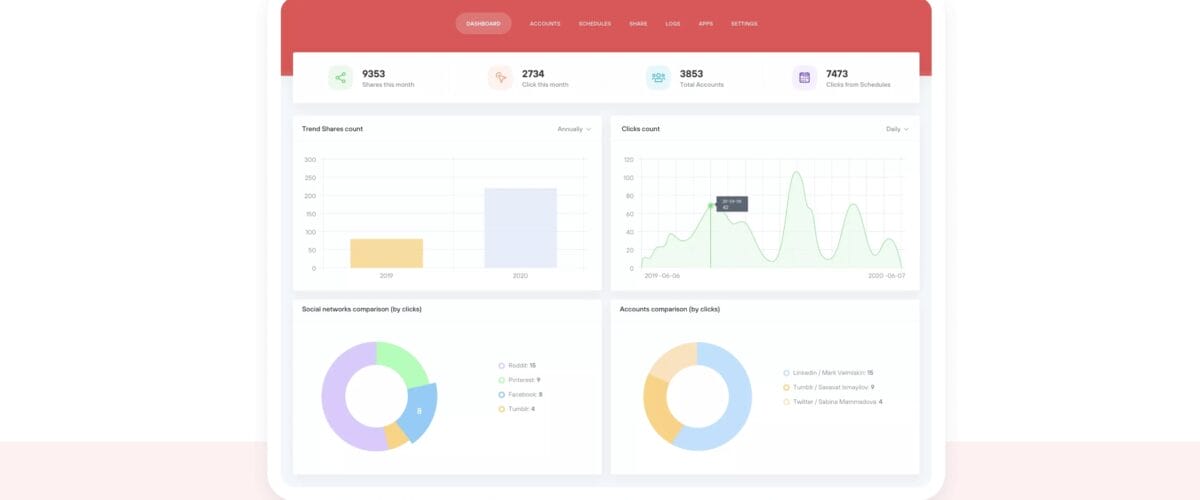Viewport: 1200px width, 500px height.
Task: Open the Apps menu item
Action: point(706,23)
